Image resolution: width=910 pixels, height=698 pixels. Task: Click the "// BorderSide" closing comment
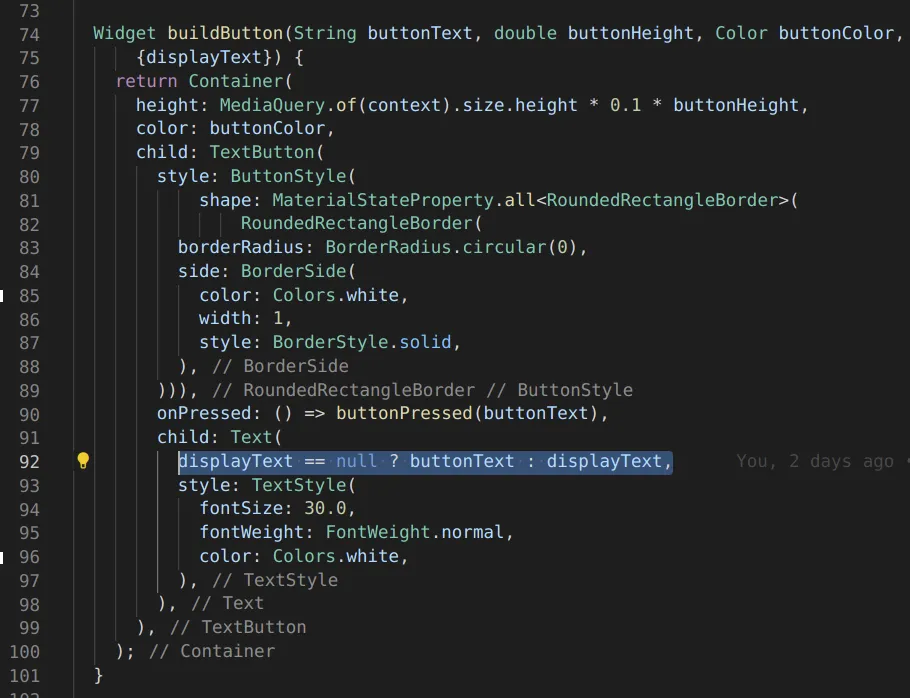point(280,366)
